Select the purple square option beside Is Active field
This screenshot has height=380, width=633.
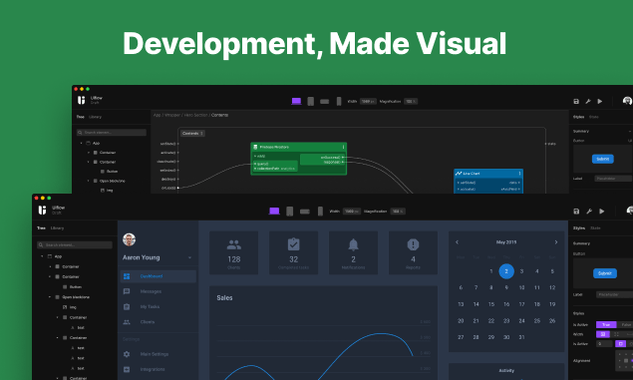[x=620, y=344]
